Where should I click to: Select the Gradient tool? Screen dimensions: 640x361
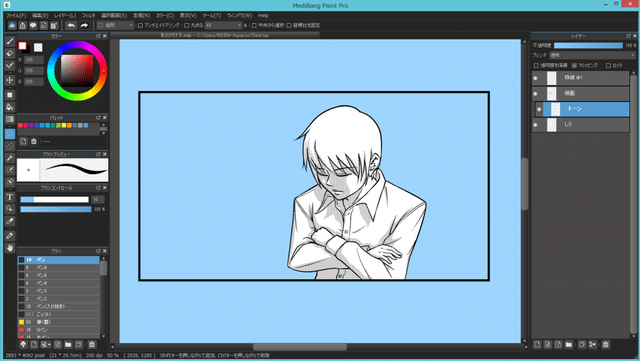click(x=10, y=119)
